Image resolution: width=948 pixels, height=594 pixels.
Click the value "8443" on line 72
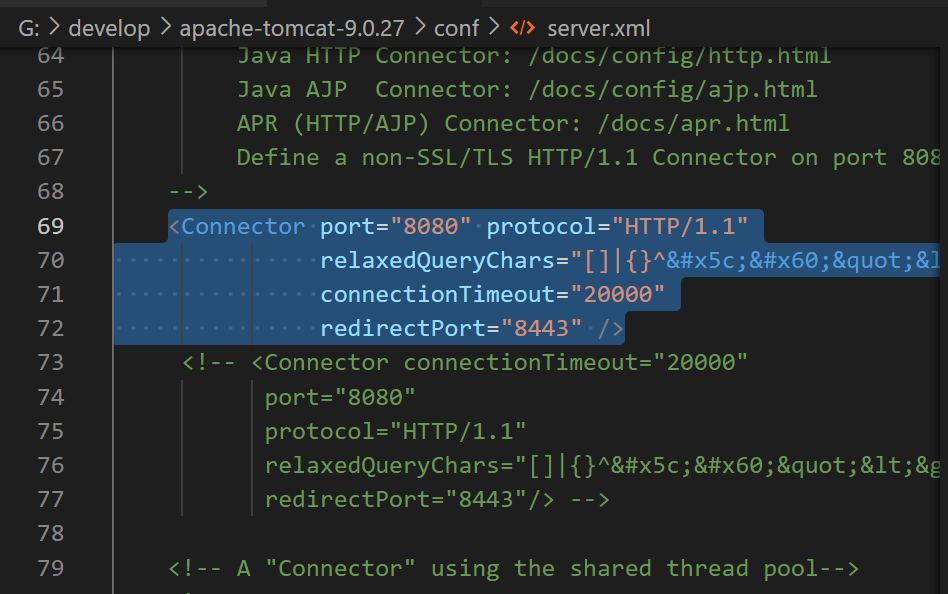click(541, 328)
